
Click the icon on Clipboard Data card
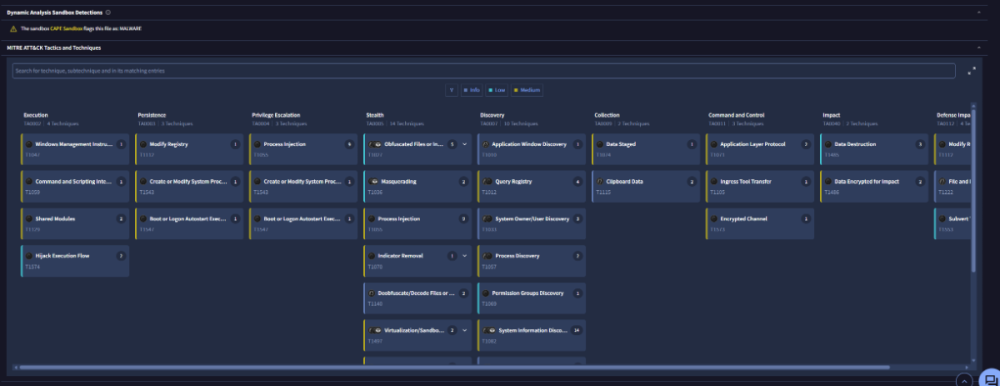[x=600, y=182]
